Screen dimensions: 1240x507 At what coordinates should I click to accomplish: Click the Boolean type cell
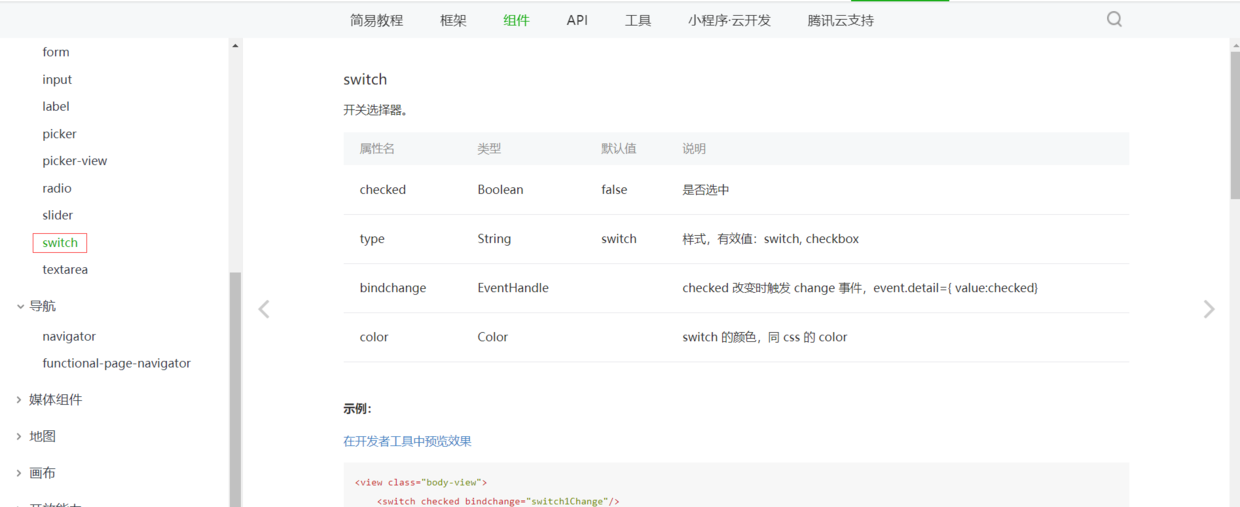click(500, 189)
